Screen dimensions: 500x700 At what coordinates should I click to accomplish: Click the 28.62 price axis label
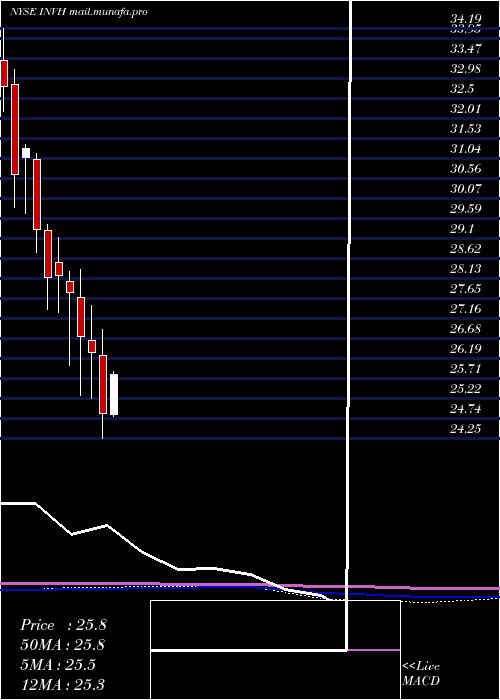point(466,249)
